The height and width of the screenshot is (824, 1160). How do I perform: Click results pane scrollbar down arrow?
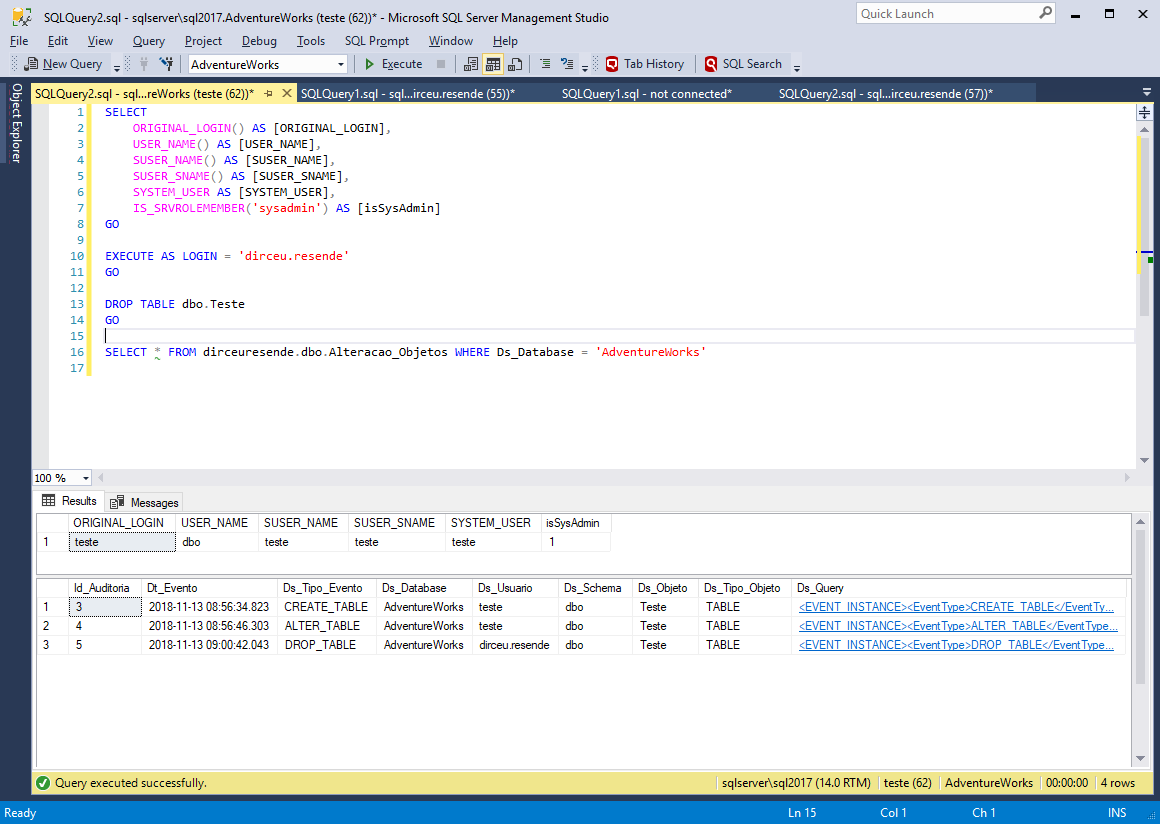(1140, 759)
